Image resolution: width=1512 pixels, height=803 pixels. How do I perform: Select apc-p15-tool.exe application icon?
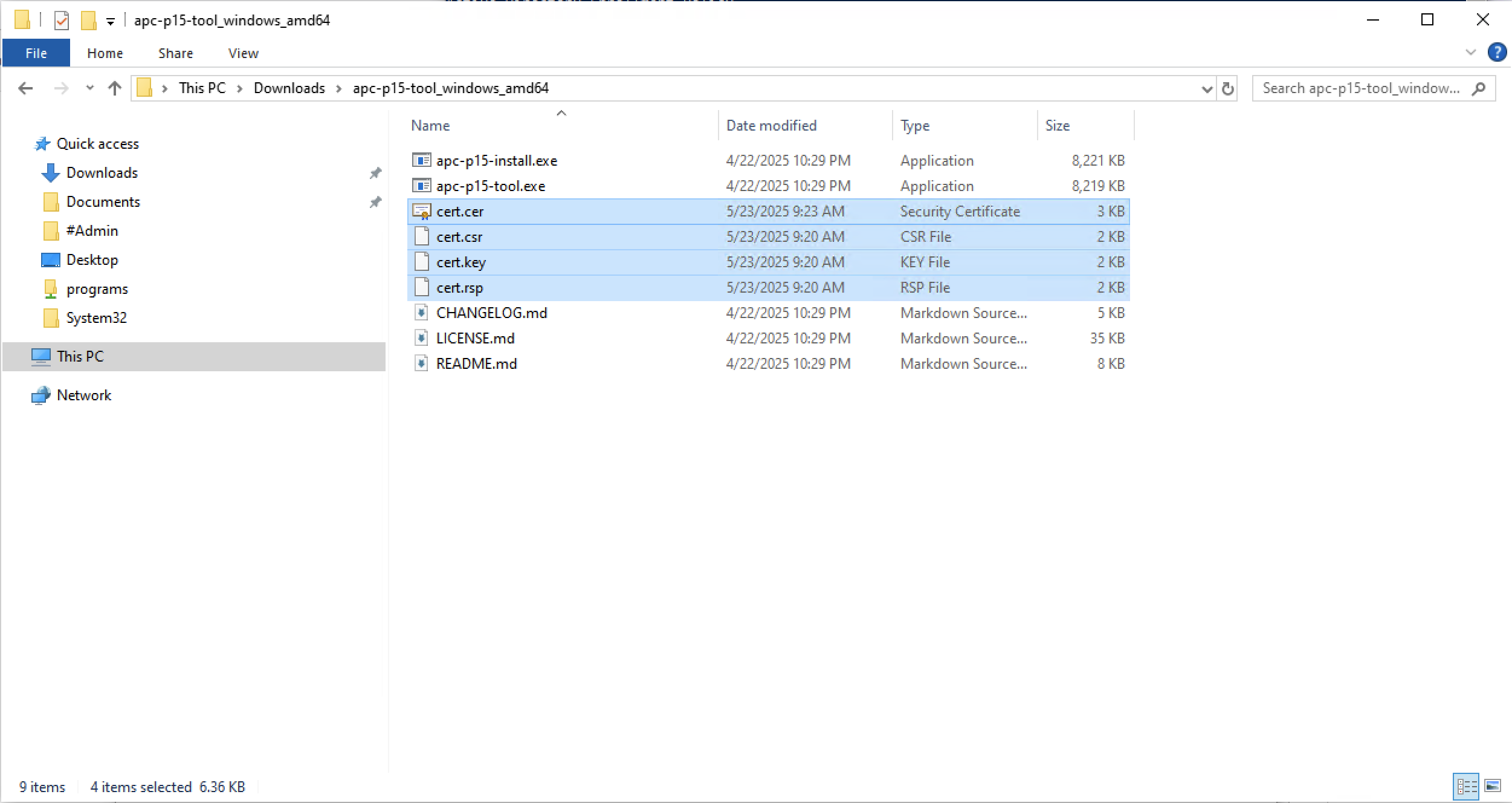(x=421, y=186)
